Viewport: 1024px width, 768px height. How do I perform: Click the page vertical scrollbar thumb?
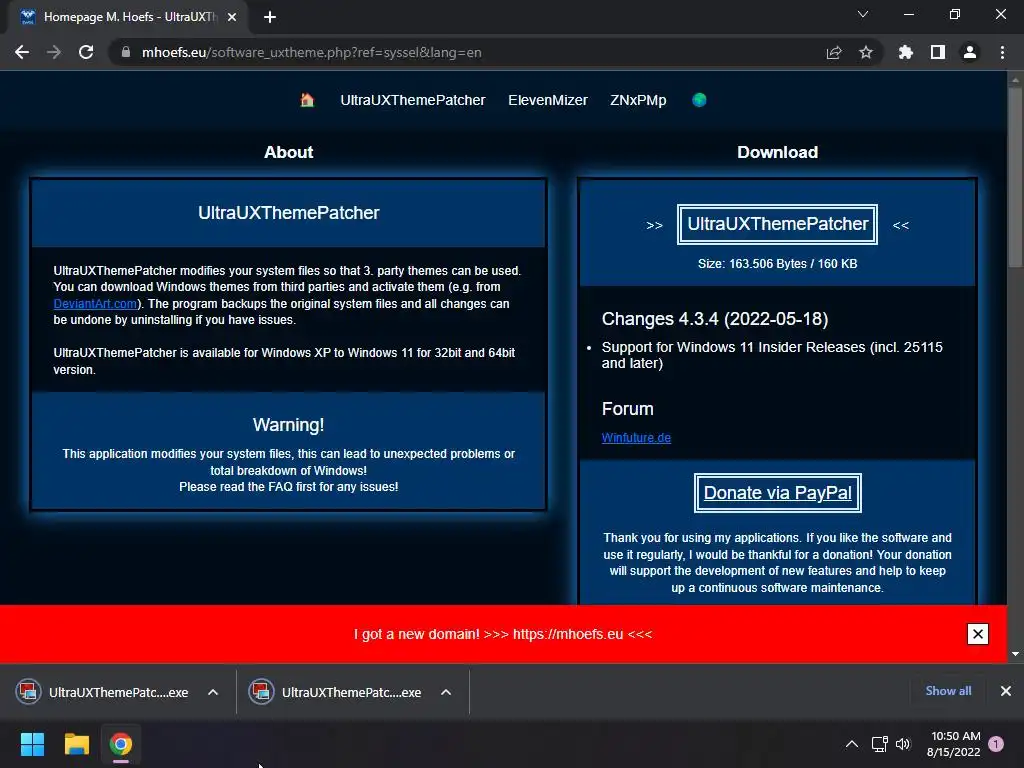1015,176
